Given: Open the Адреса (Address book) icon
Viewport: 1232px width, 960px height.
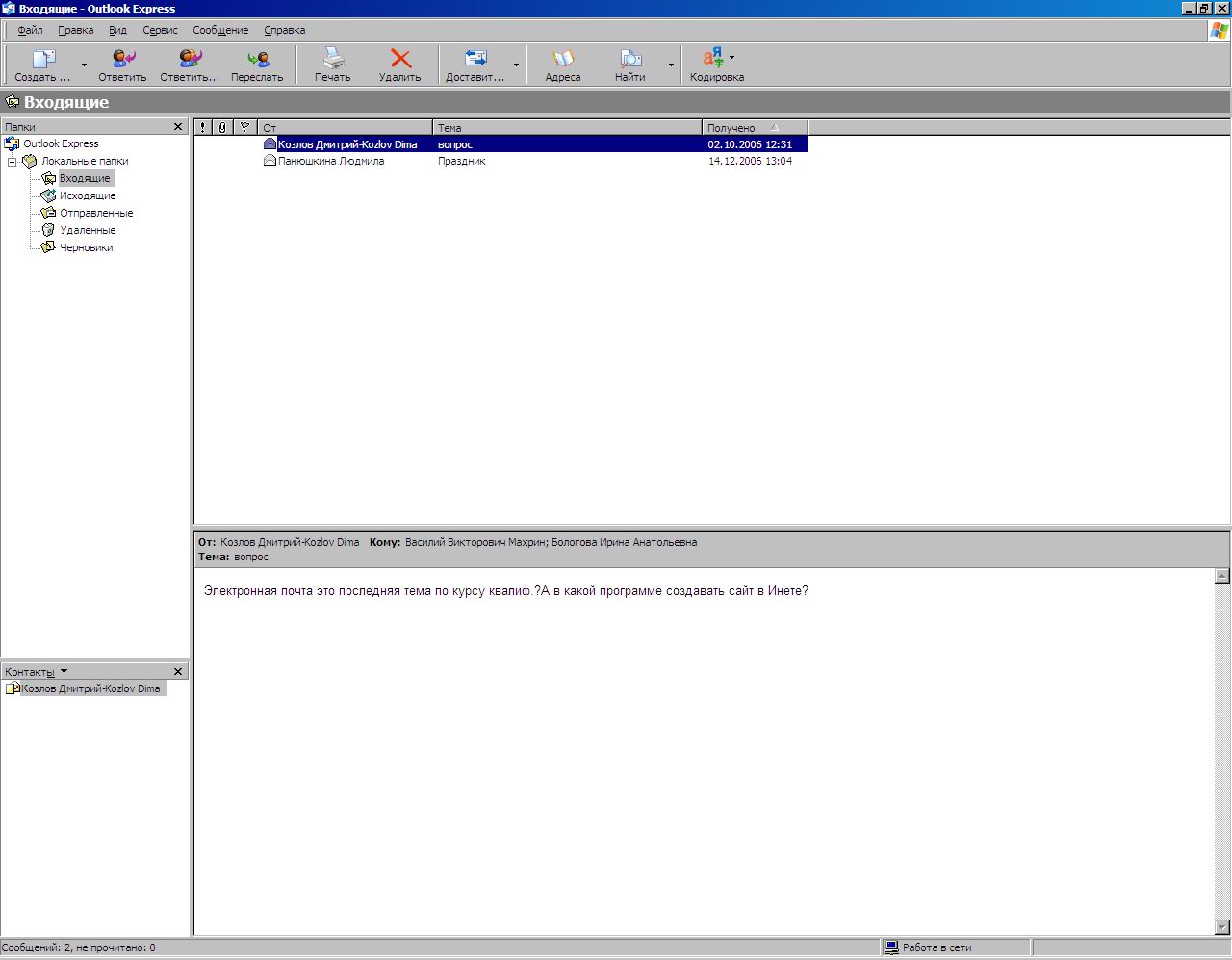Looking at the screenshot, I should click(x=563, y=60).
